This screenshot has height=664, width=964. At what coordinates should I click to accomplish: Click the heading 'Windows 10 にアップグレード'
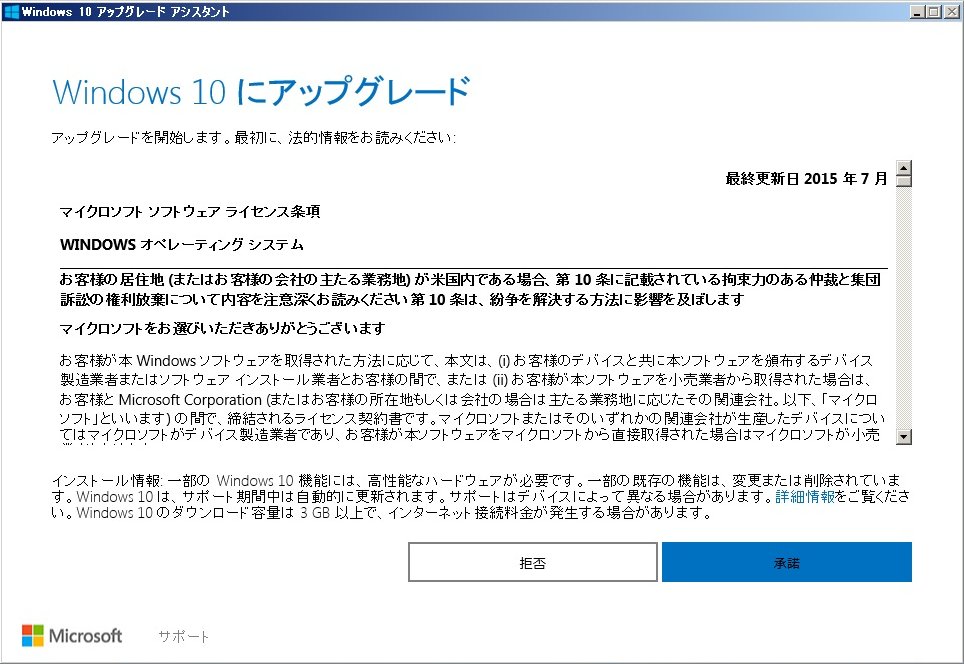click(261, 92)
